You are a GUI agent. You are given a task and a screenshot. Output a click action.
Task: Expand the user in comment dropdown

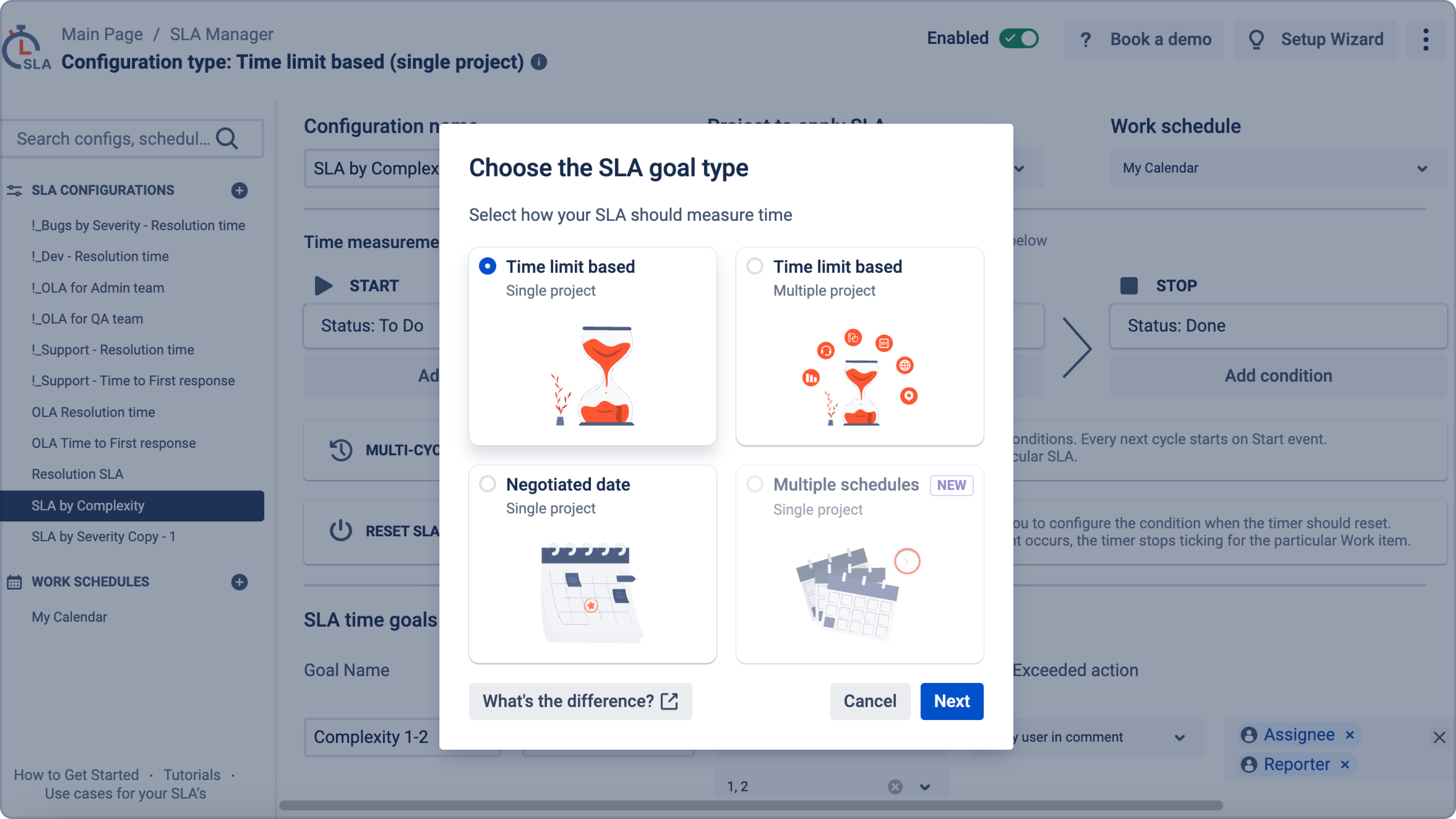click(x=1180, y=738)
